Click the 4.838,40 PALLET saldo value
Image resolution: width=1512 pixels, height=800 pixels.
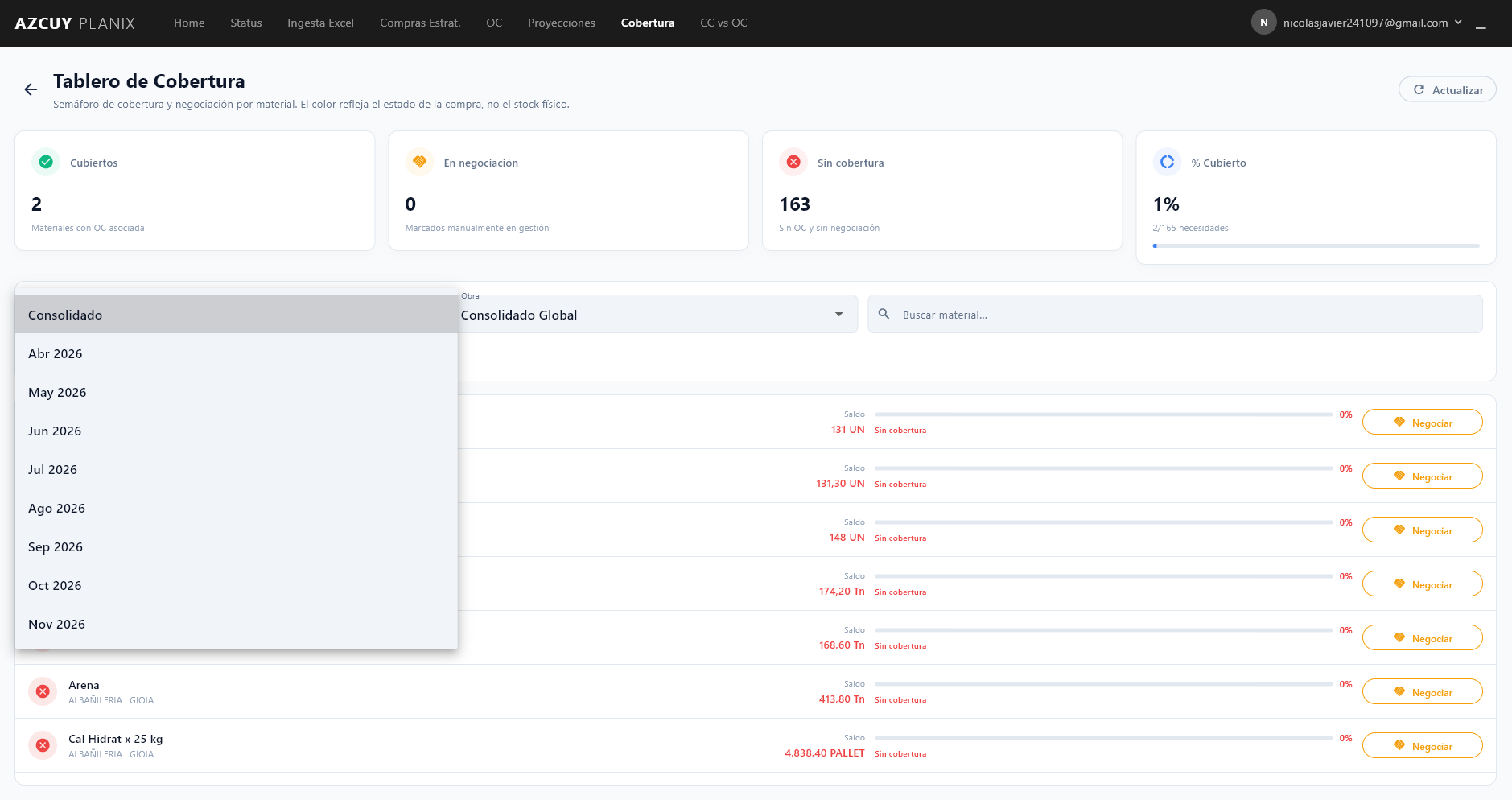click(825, 753)
